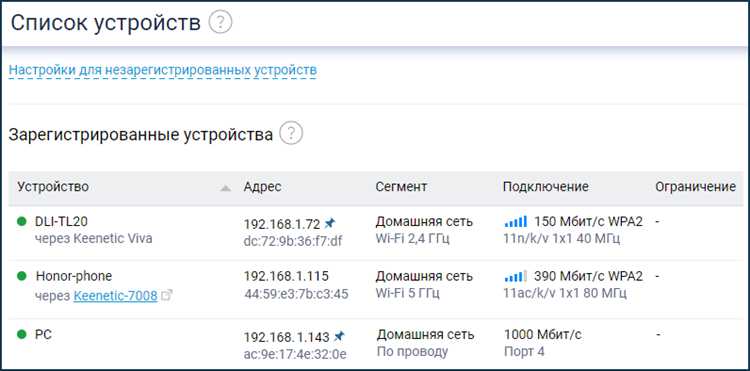Toggle sort arrow in Устройство column
750x371 pixels.
[225, 188]
